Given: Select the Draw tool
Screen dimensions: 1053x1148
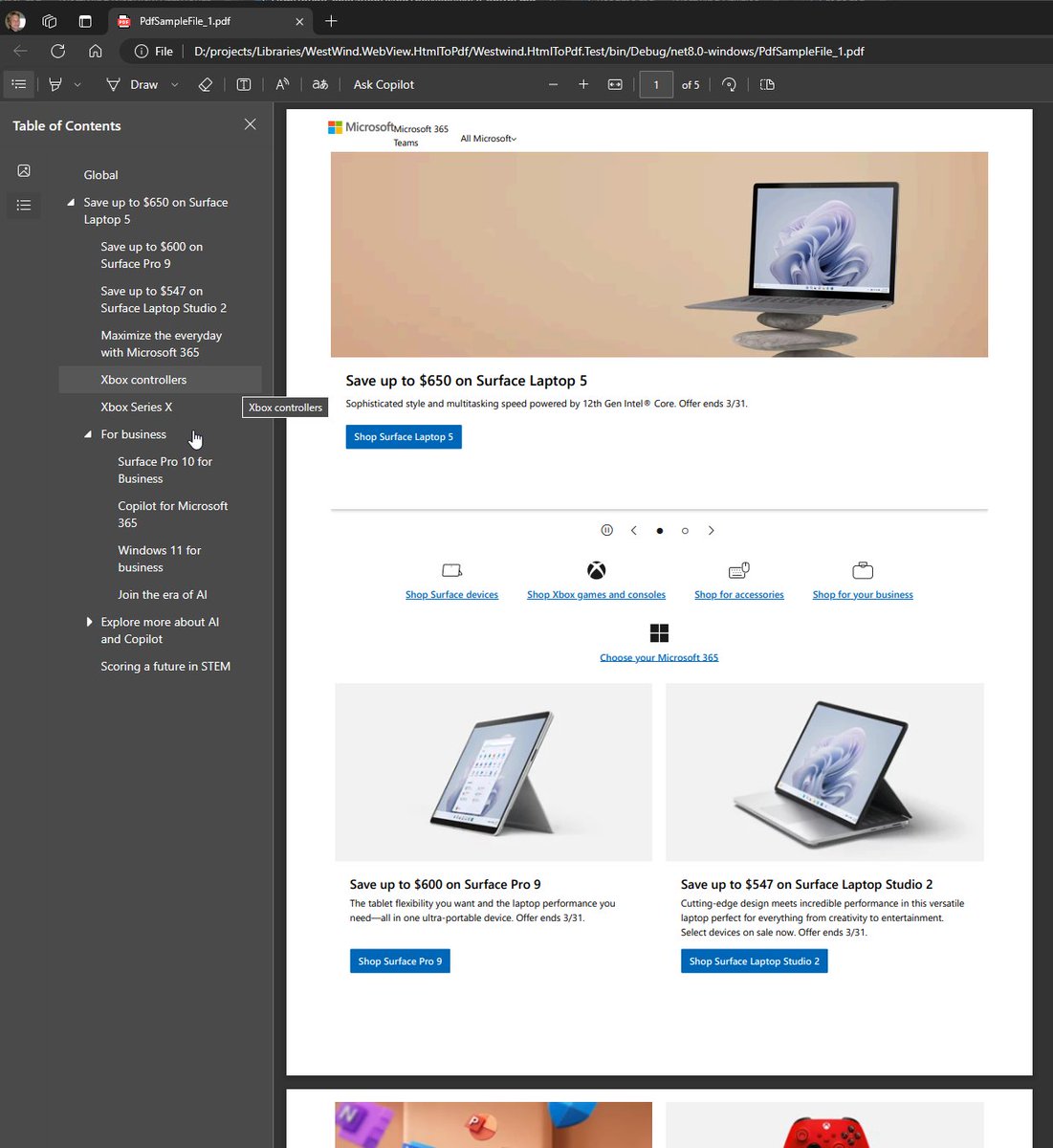Looking at the screenshot, I should (x=132, y=84).
